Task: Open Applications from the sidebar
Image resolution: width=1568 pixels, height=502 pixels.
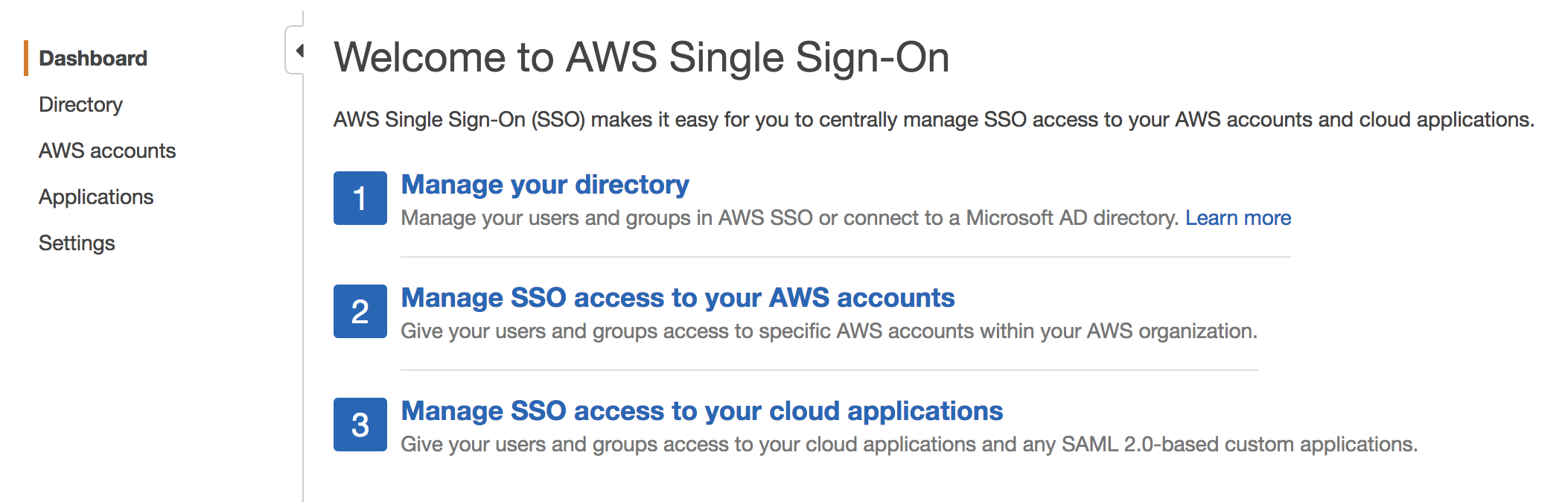Action: click(96, 197)
